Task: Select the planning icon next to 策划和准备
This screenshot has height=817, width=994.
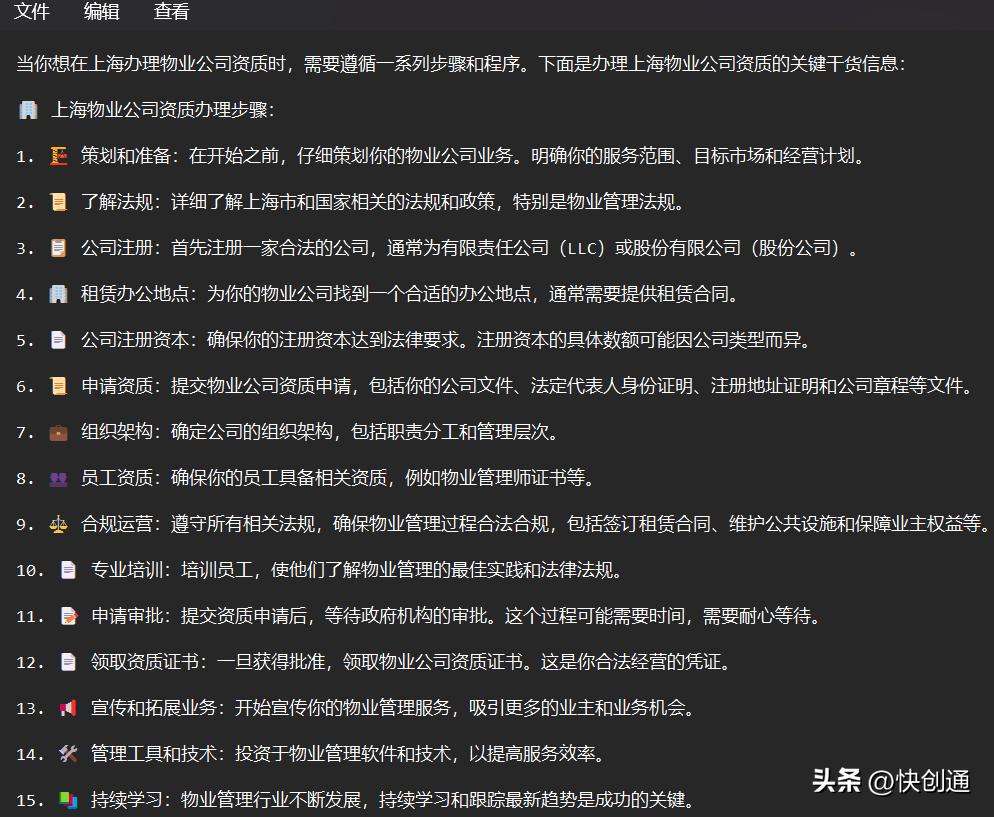Action: click(58, 156)
